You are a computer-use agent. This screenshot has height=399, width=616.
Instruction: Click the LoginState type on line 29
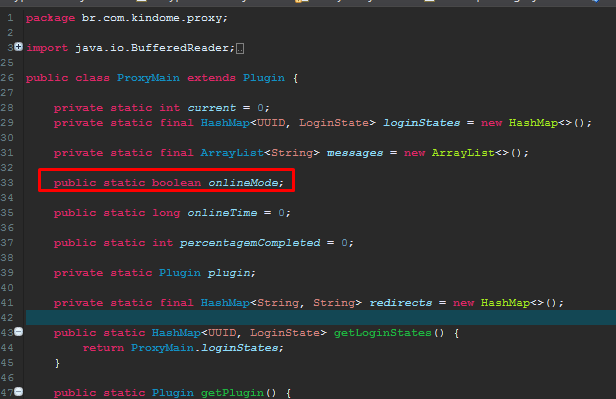tap(334, 123)
